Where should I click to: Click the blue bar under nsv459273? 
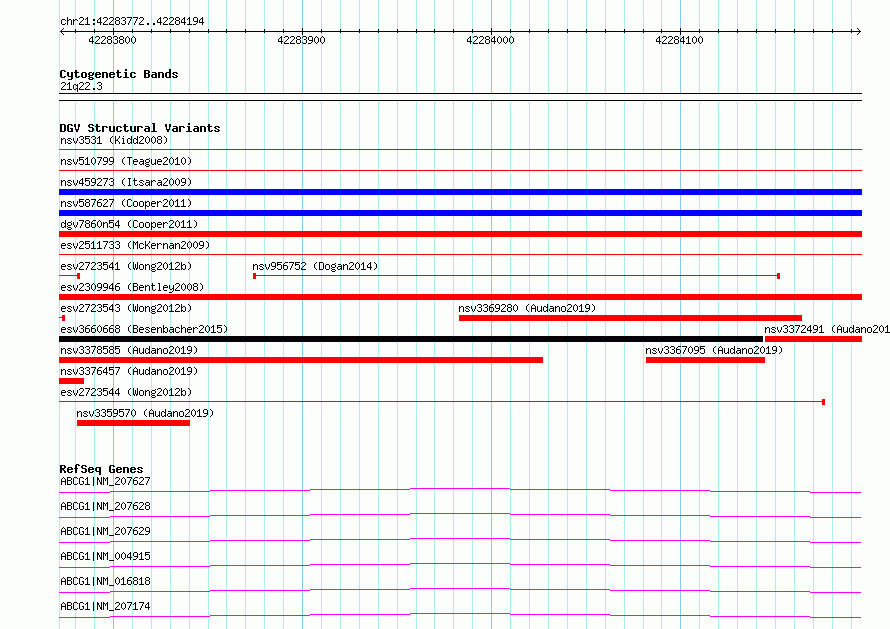click(460, 192)
